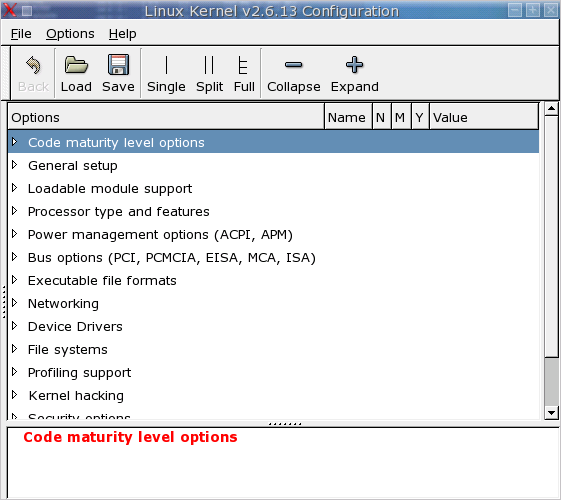
Task: Select the Profiling support row
Action: coord(273,372)
